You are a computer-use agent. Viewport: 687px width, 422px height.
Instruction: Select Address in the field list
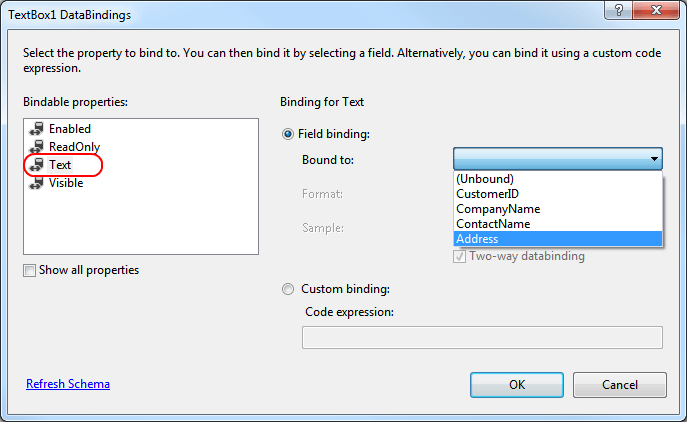477,239
